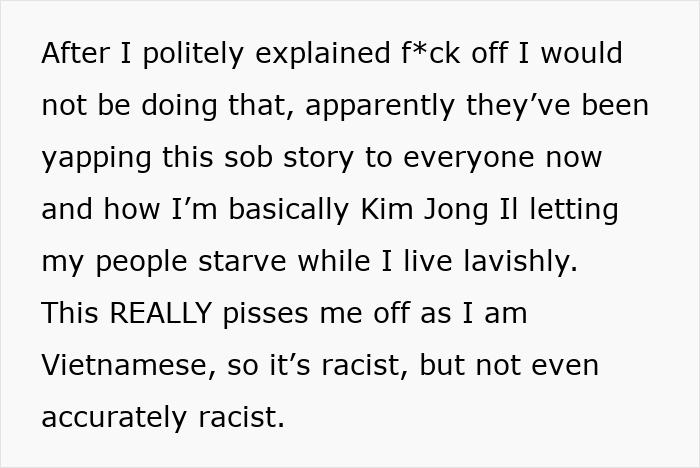Click the name "Kim"

tap(387, 209)
